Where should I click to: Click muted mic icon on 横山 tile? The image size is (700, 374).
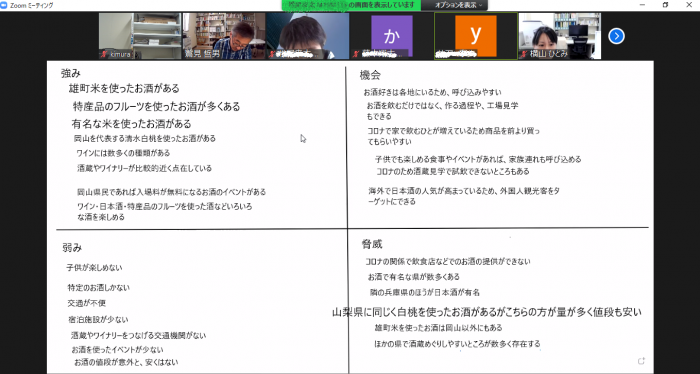click(524, 54)
